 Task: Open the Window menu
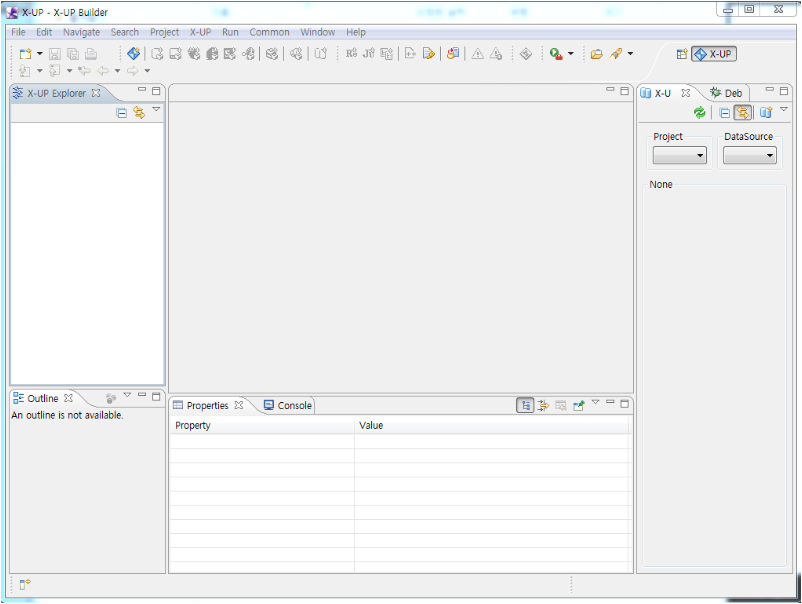coord(318,32)
